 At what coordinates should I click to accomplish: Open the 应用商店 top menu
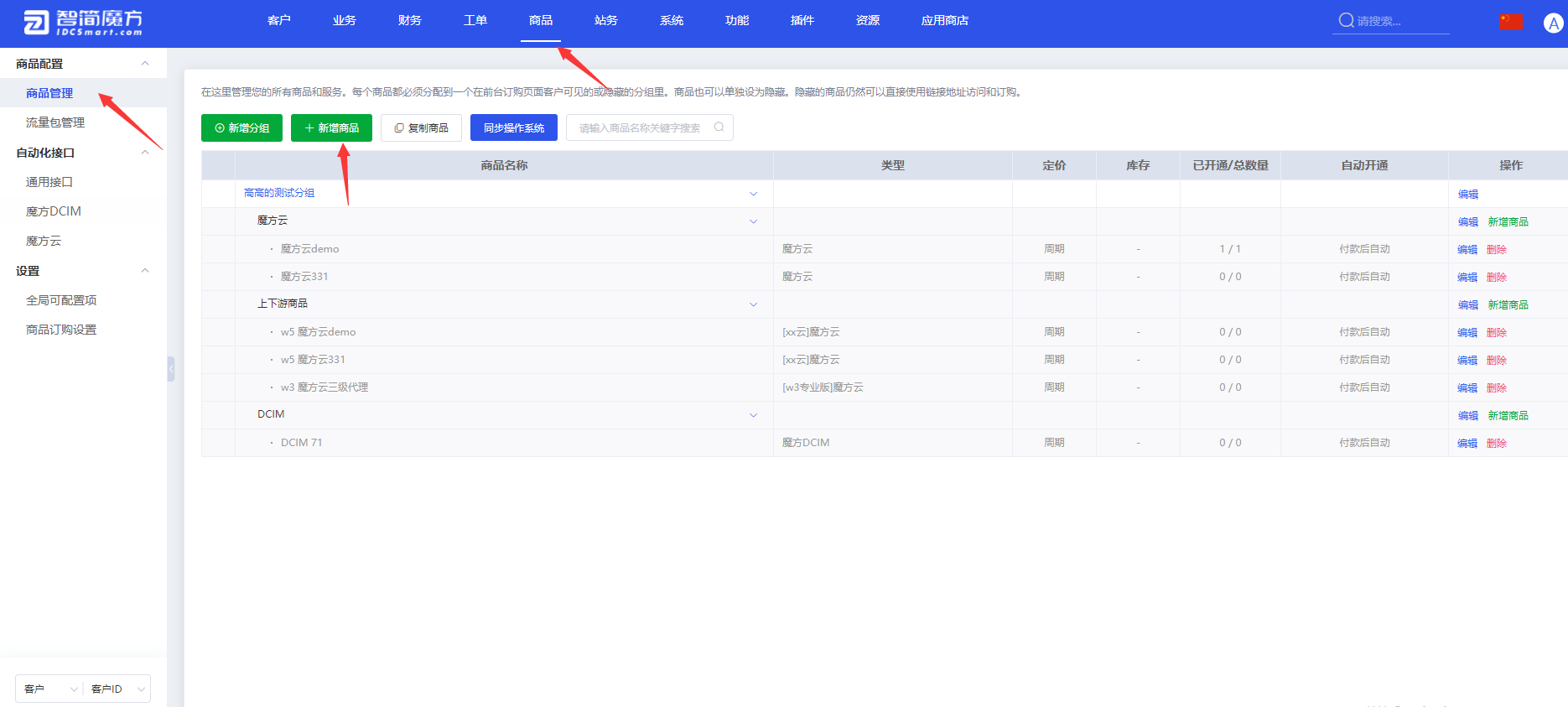[944, 21]
